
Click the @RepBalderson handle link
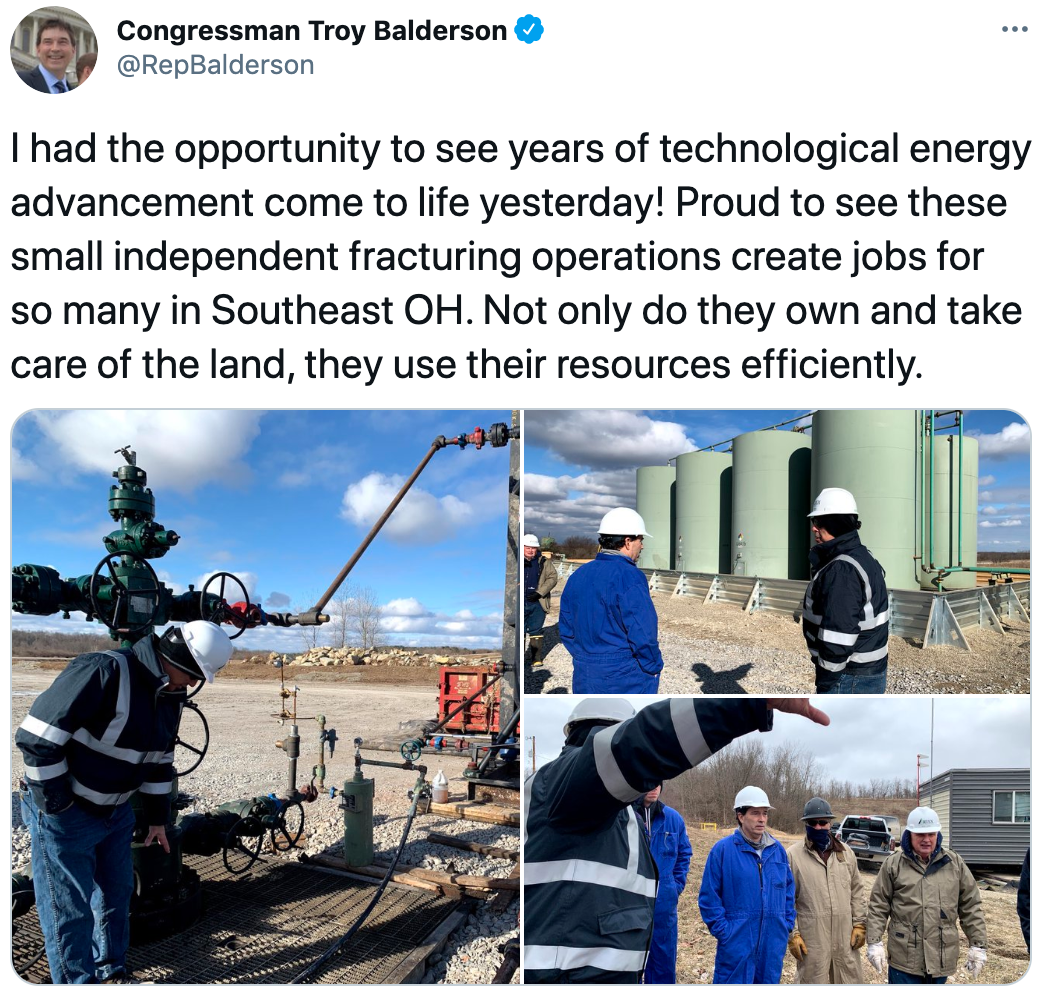tap(215, 65)
